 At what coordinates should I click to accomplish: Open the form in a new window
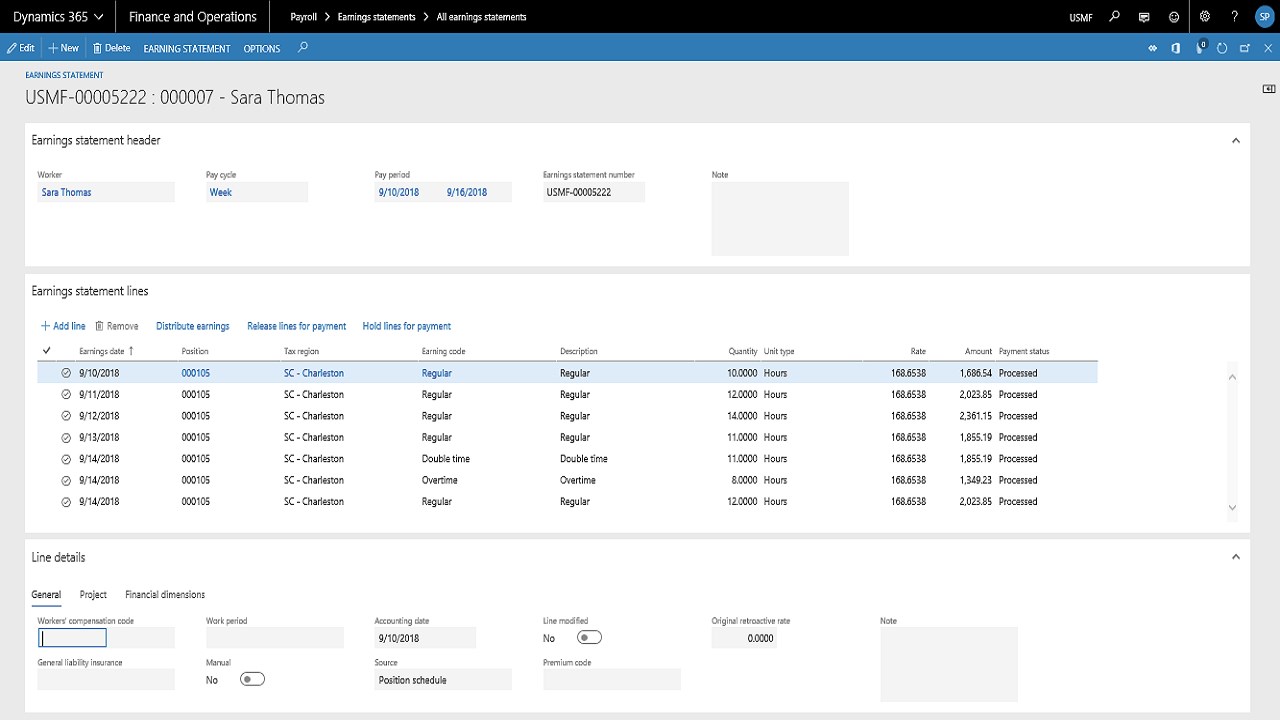pyautogui.click(x=1245, y=48)
